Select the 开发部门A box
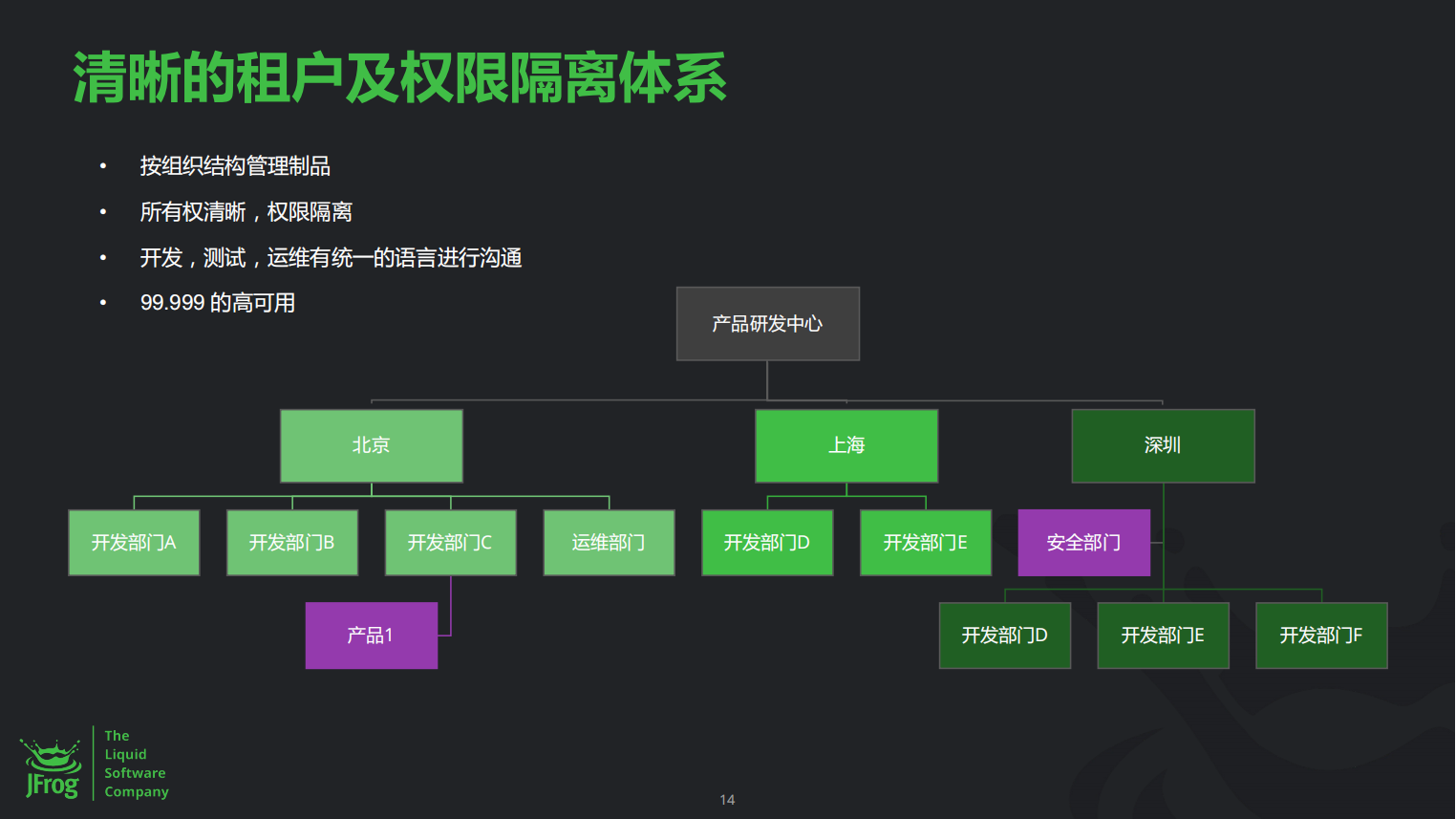1456x819 pixels. (x=134, y=543)
